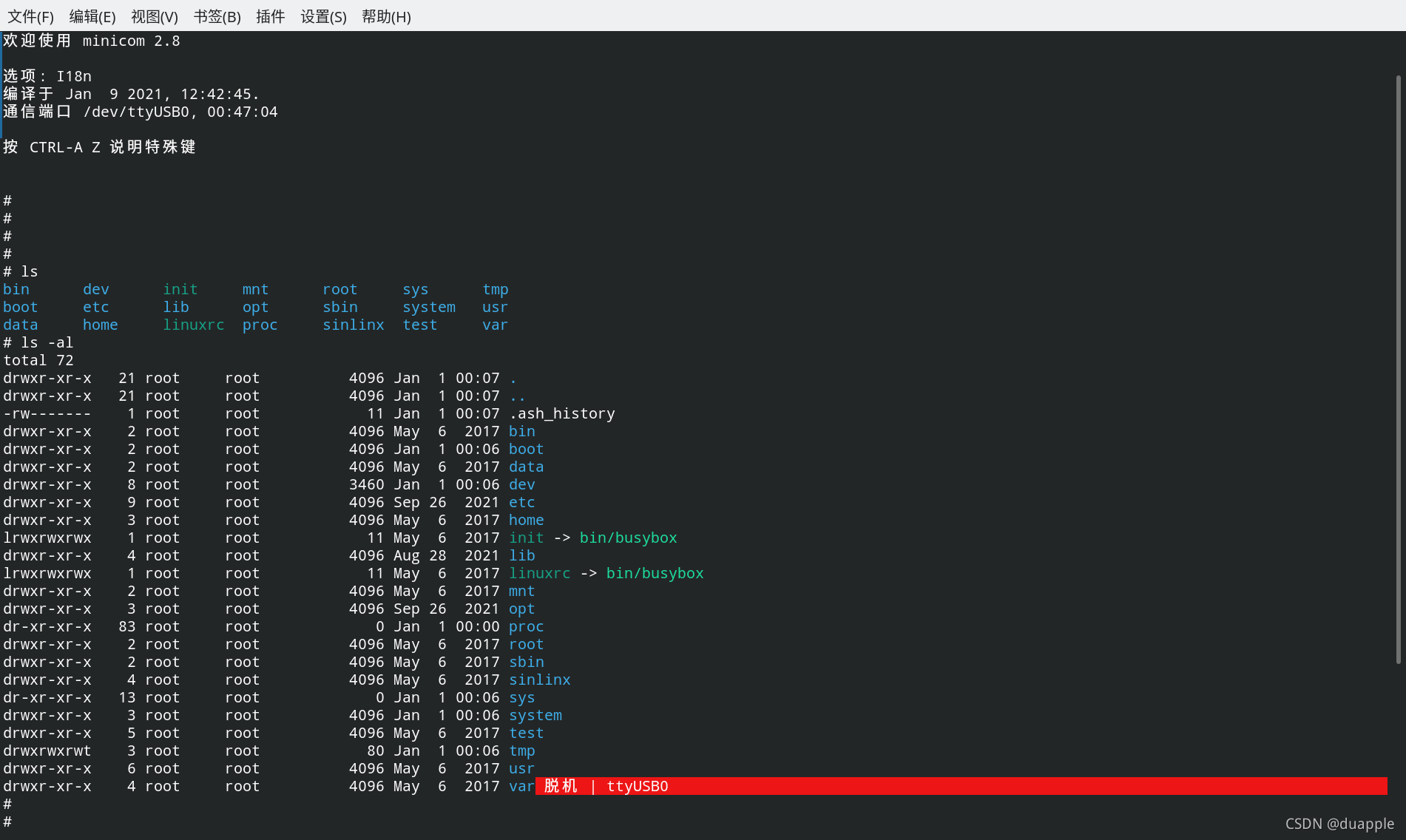Click 'root' directory name in long listing
The image size is (1406, 840).
coord(527,644)
